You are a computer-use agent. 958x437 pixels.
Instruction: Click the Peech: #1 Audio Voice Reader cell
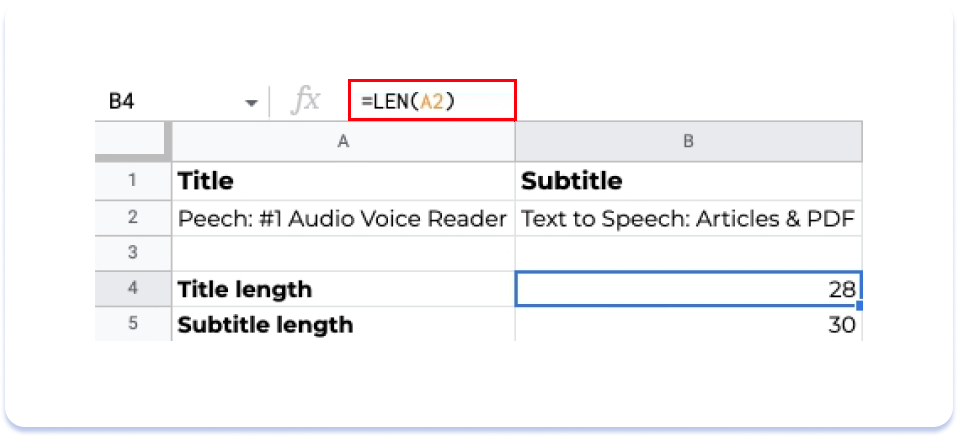[343, 217]
